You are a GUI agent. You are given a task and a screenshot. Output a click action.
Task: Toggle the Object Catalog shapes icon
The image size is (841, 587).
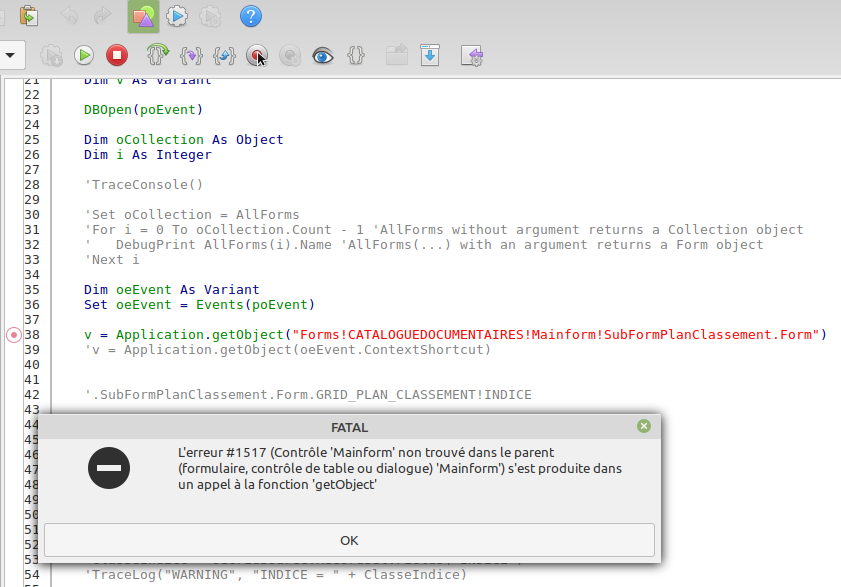143,16
